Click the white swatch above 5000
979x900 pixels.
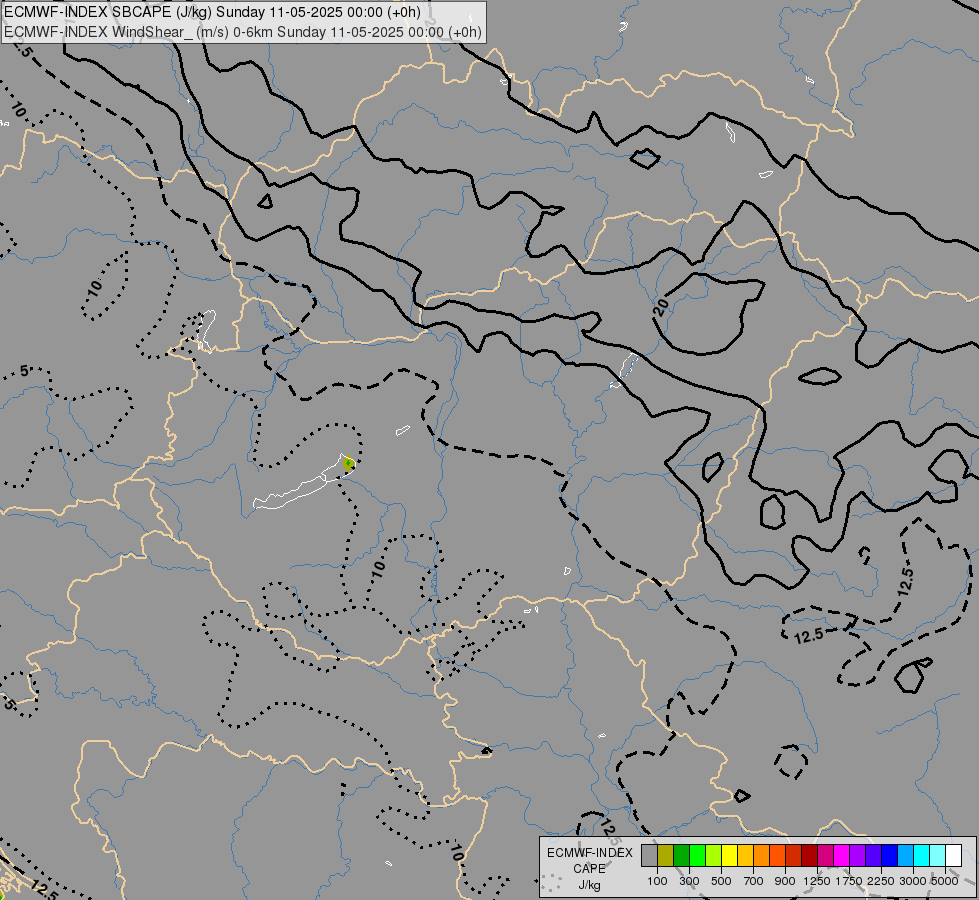pyautogui.click(x=954, y=856)
